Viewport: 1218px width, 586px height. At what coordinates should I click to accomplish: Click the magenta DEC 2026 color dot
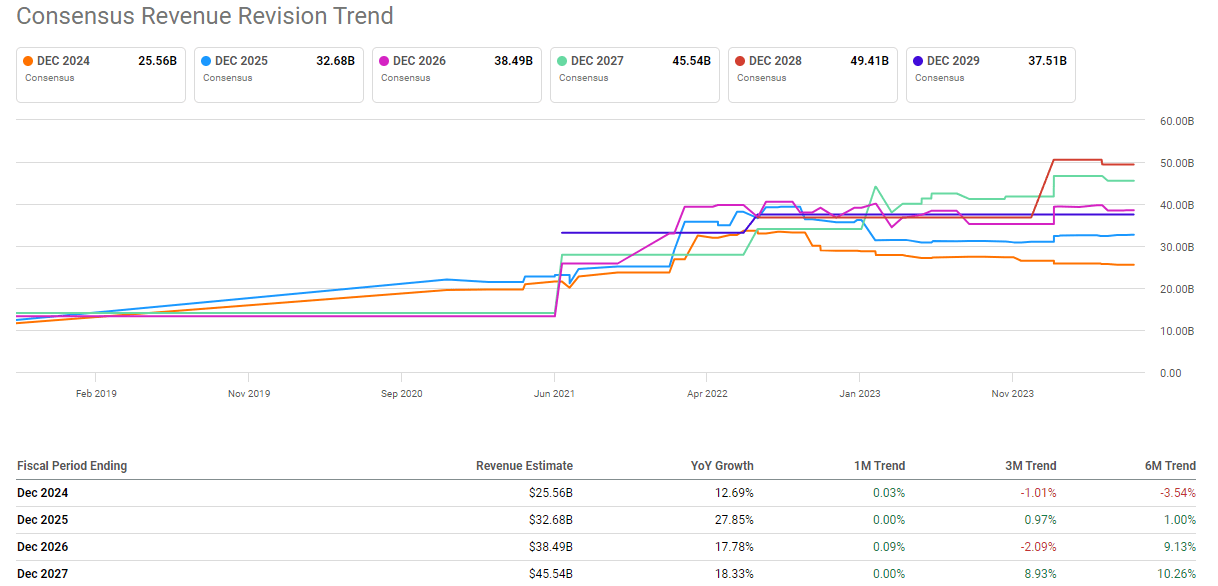click(383, 61)
